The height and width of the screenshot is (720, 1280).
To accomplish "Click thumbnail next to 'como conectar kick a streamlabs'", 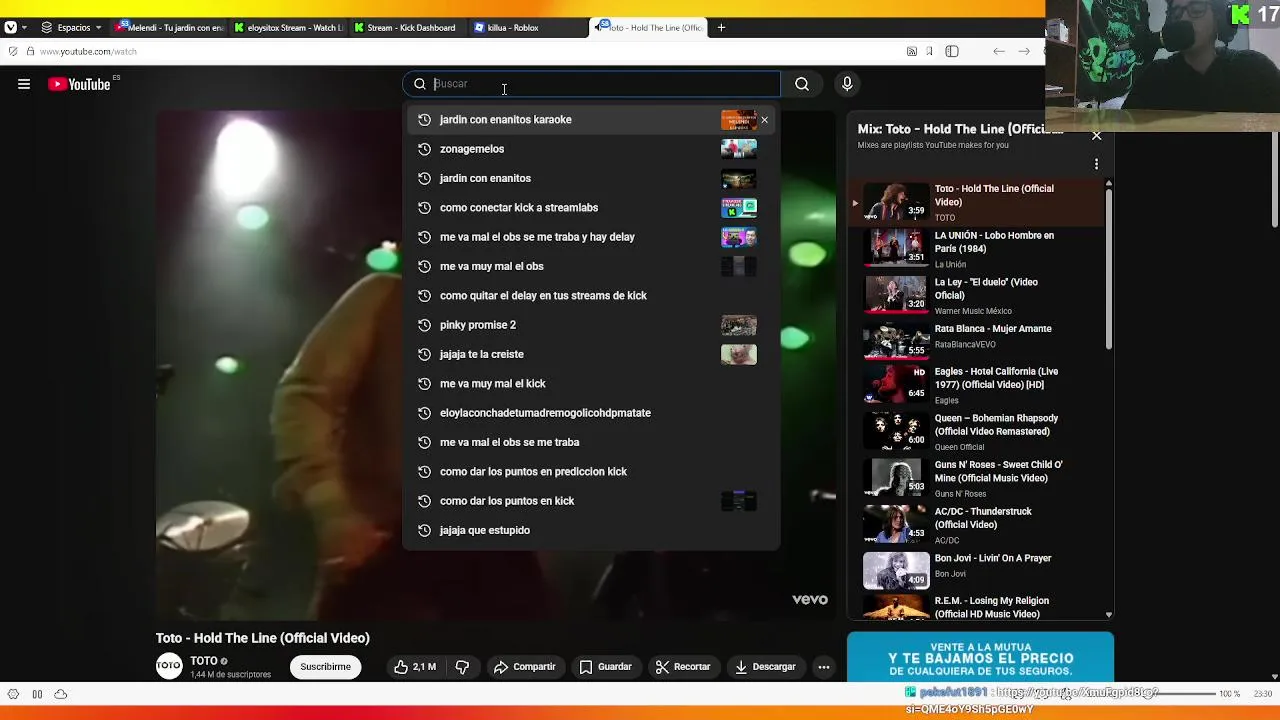I will point(738,208).
